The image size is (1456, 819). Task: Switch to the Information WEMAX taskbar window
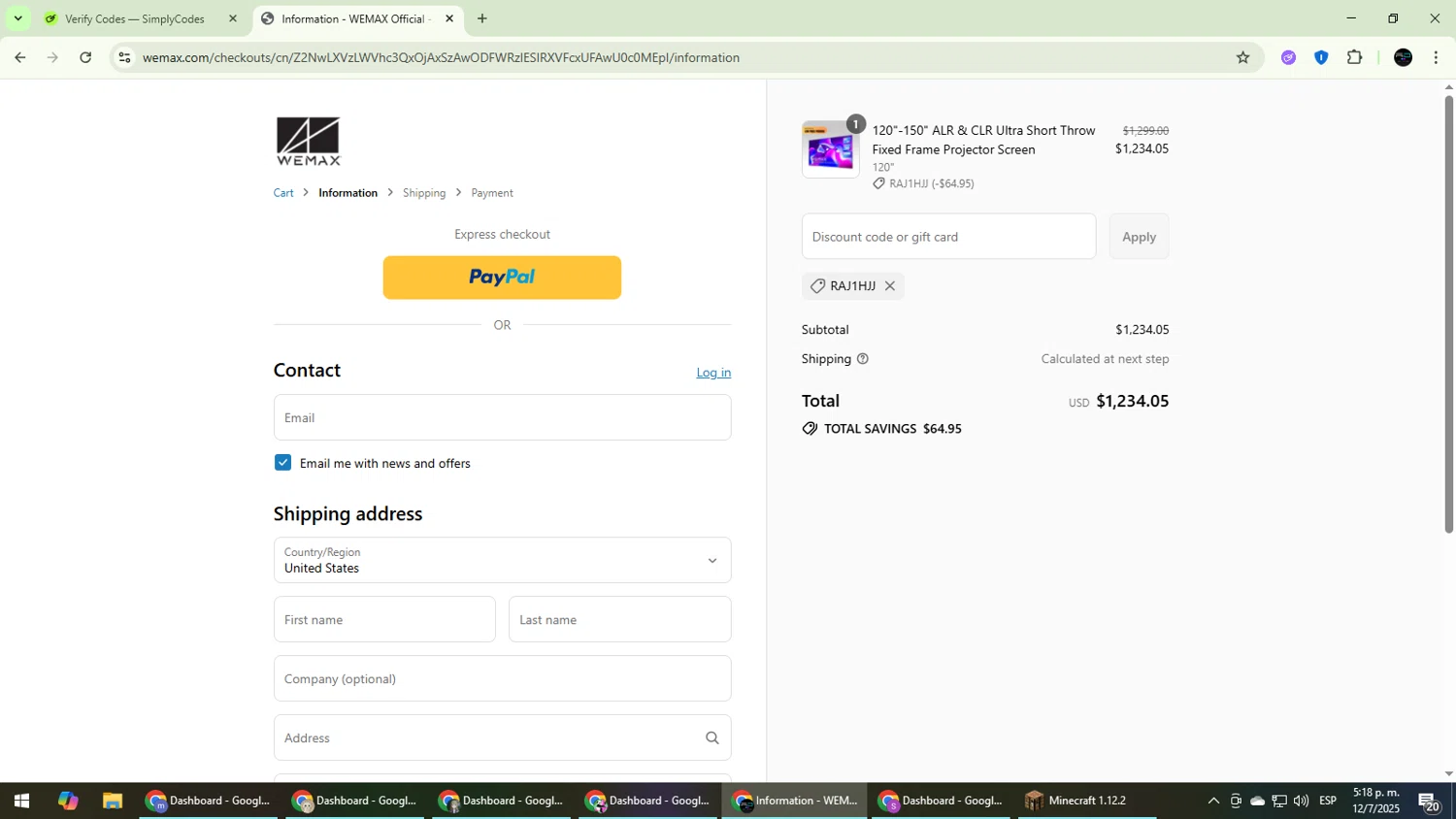pyautogui.click(x=795, y=801)
